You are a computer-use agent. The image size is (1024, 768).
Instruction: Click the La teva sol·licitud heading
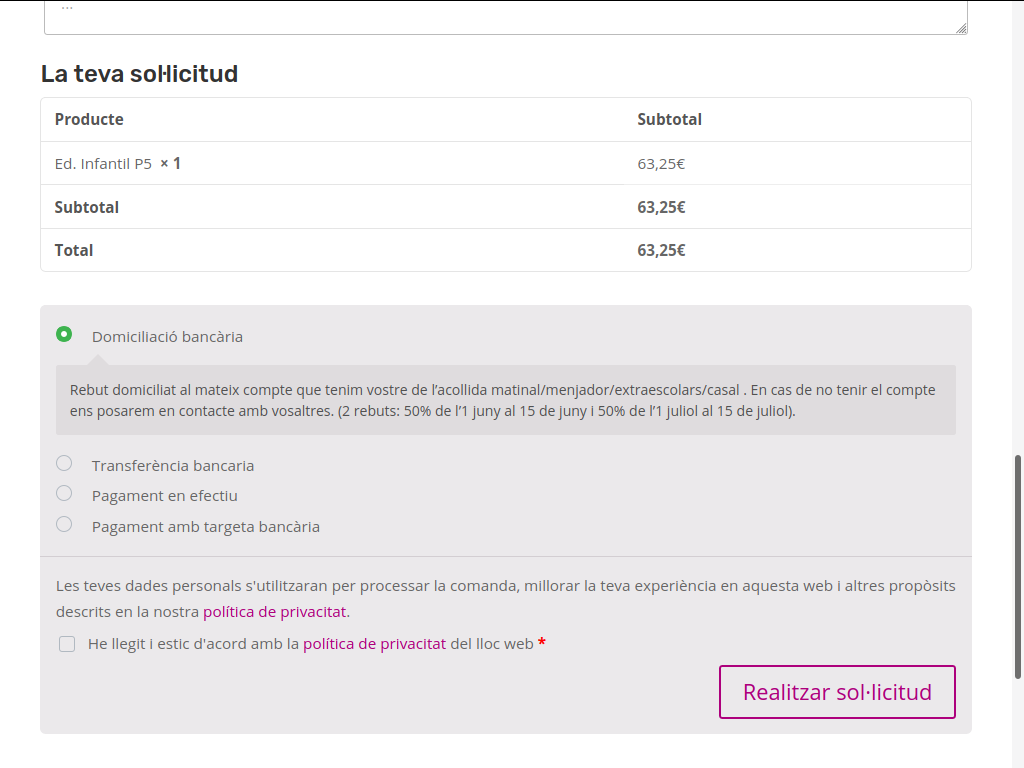139,73
